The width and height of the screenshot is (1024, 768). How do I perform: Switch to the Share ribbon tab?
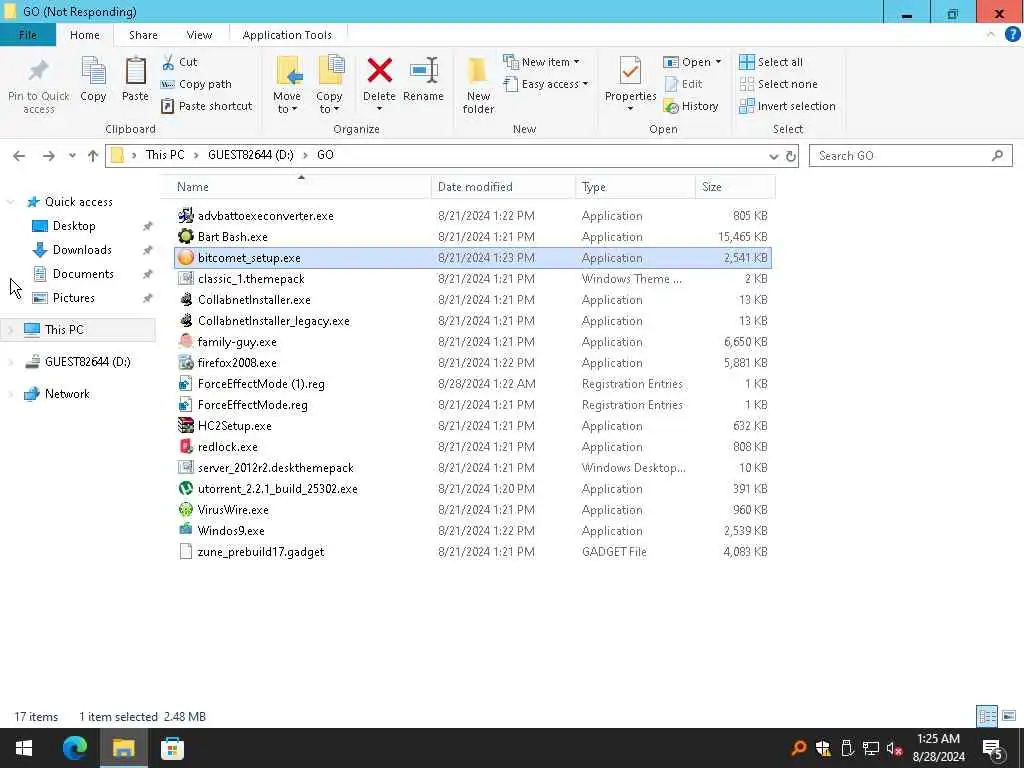click(x=143, y=35)
